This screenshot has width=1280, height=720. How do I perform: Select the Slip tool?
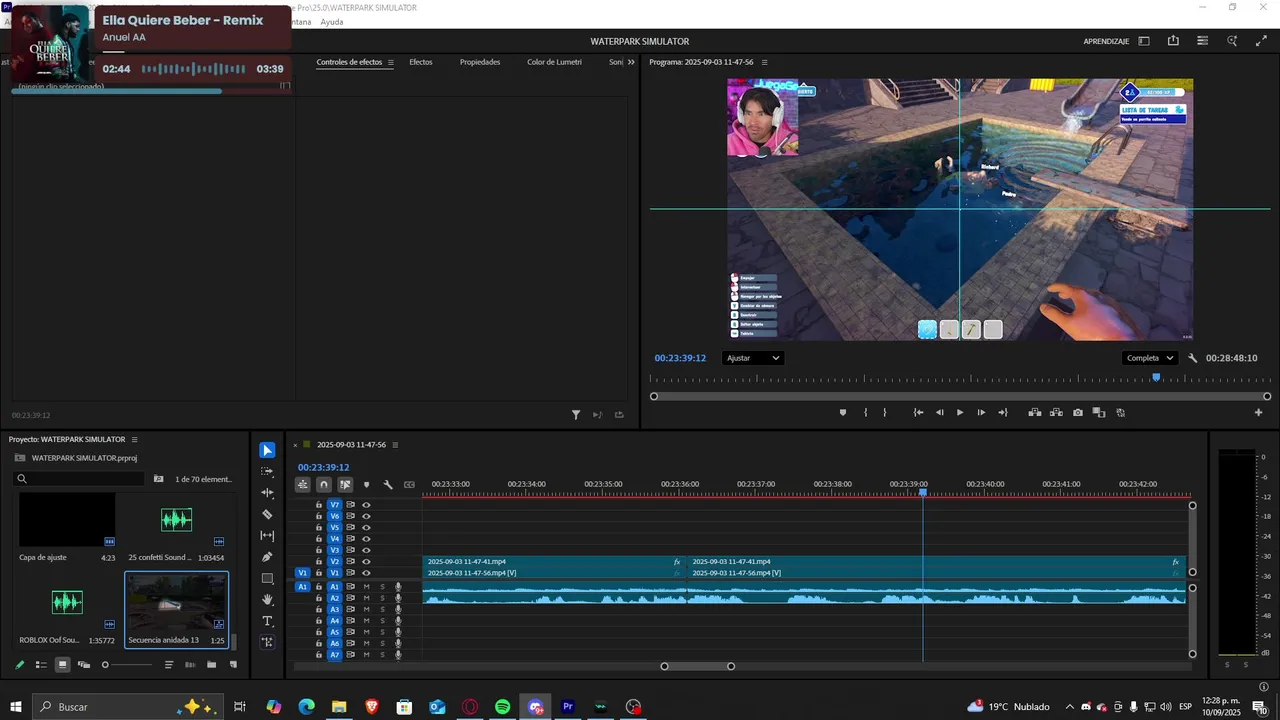click(x=267, y=536)
